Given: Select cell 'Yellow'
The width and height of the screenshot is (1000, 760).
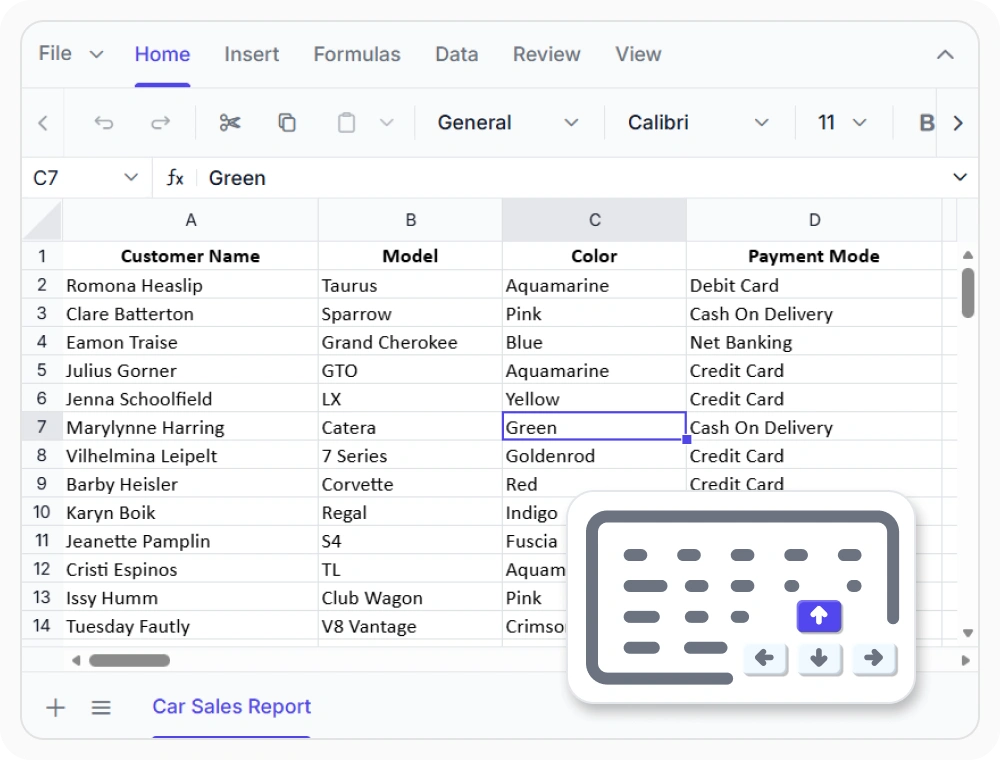Looking at the screenshot, I should (x=594, y=398).
